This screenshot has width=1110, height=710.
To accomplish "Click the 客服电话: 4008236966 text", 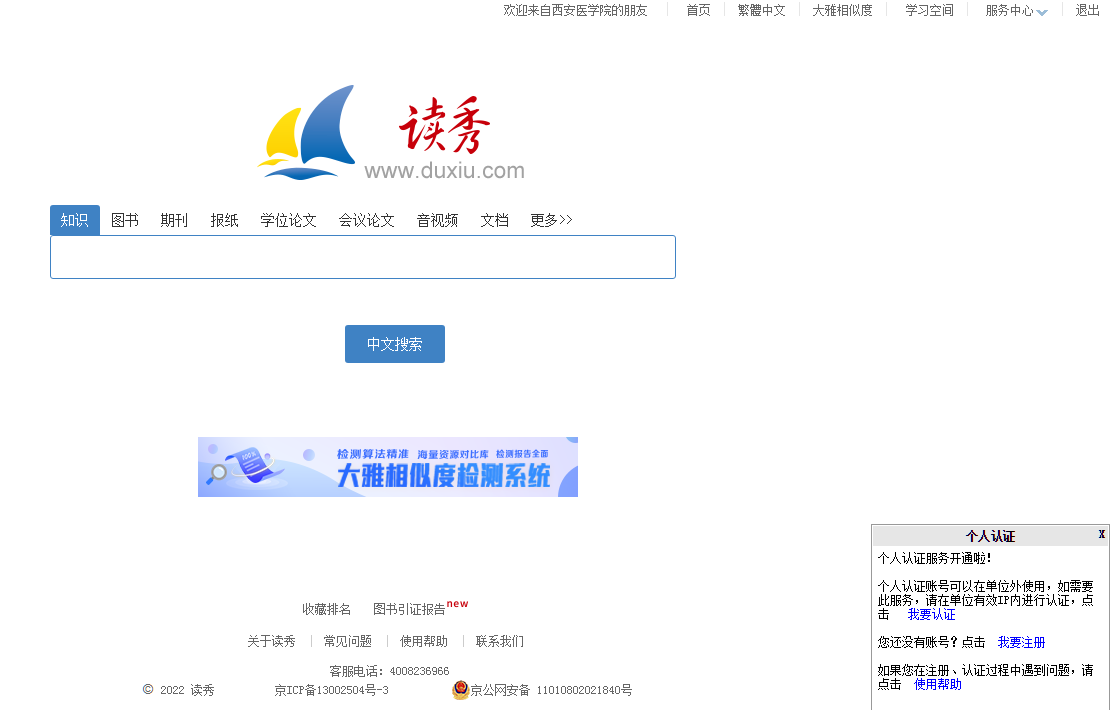I will click(x=389, y=671).
